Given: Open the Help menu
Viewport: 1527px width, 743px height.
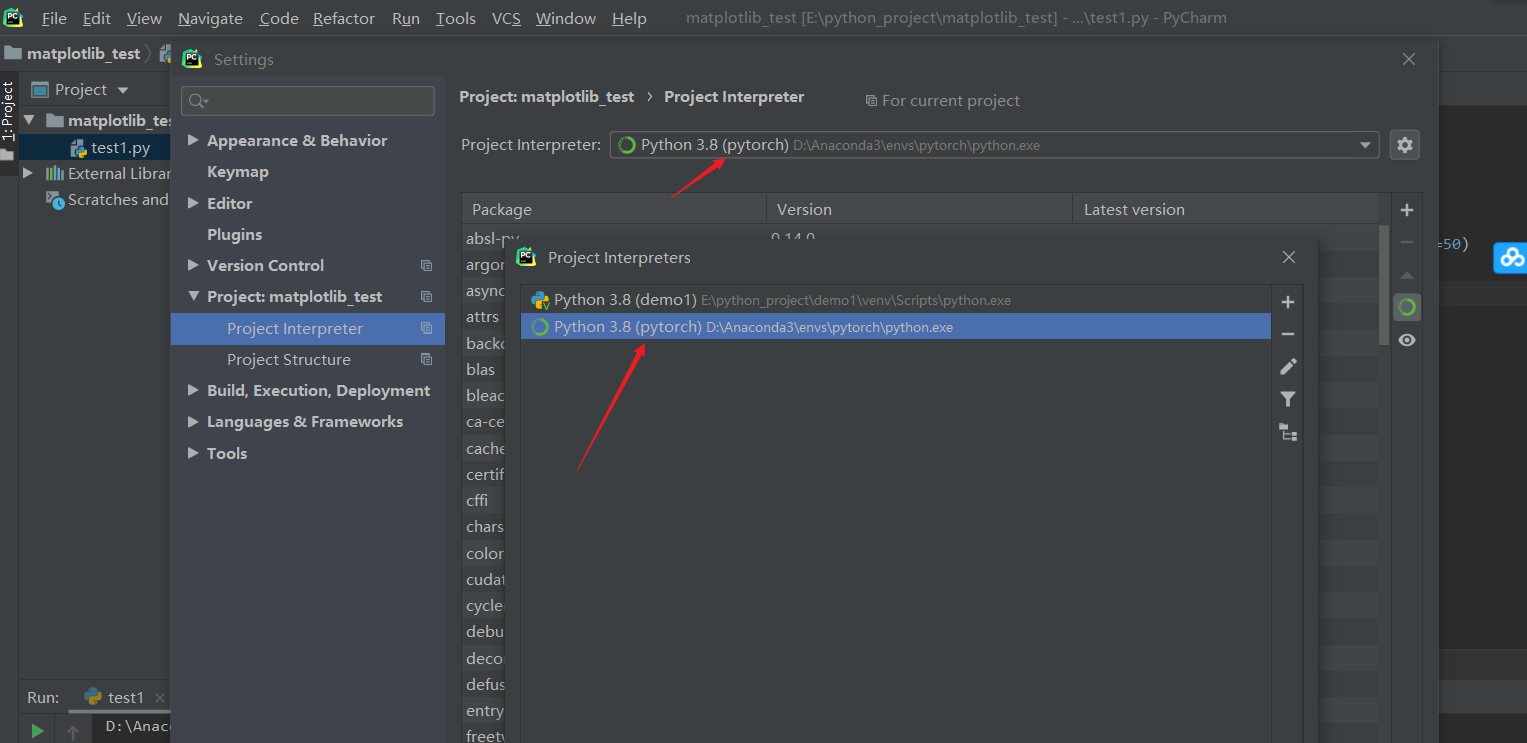Looking at the screenshot, I should [629, 18].
